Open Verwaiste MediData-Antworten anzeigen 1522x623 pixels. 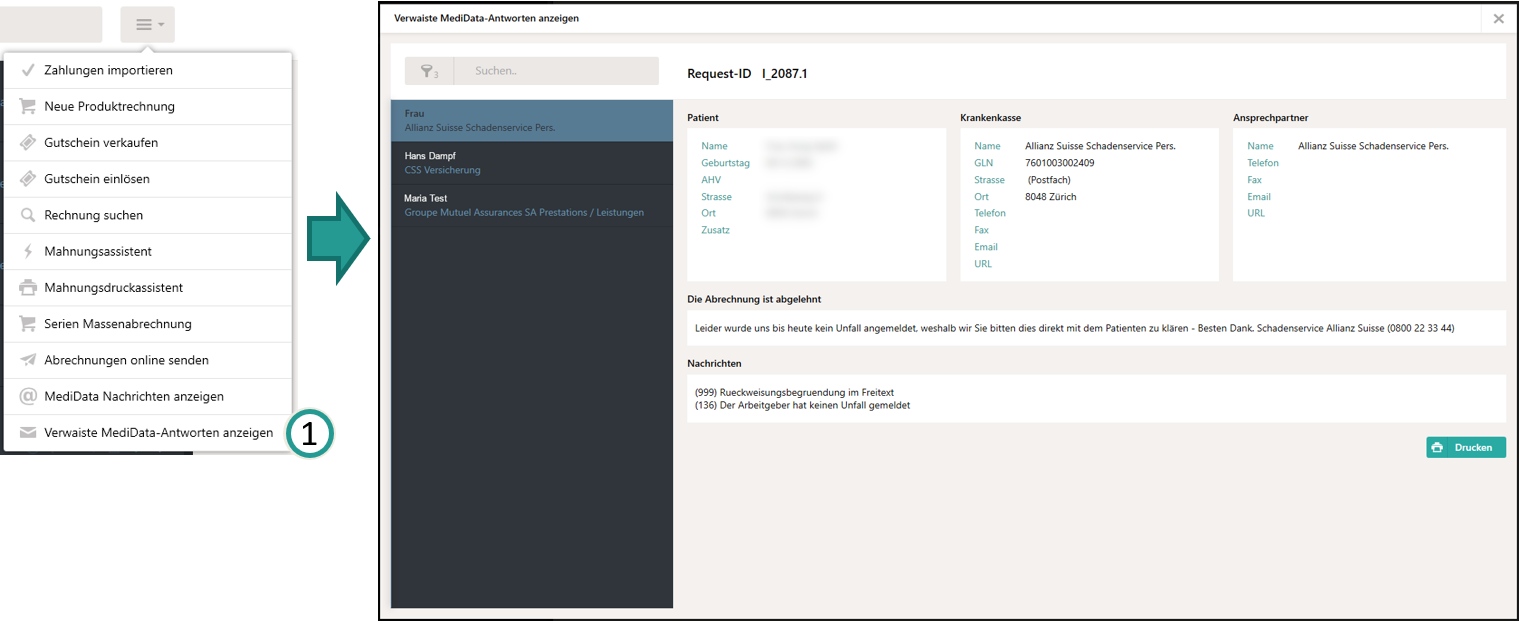(x=158, y=433)
